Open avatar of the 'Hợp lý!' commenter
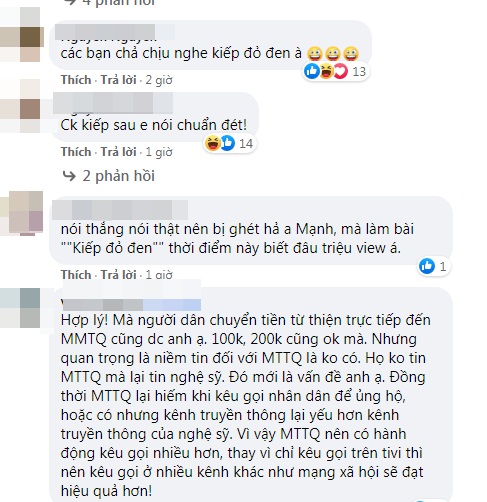Viewport: 487px width, 502px height. coord(21,308)
